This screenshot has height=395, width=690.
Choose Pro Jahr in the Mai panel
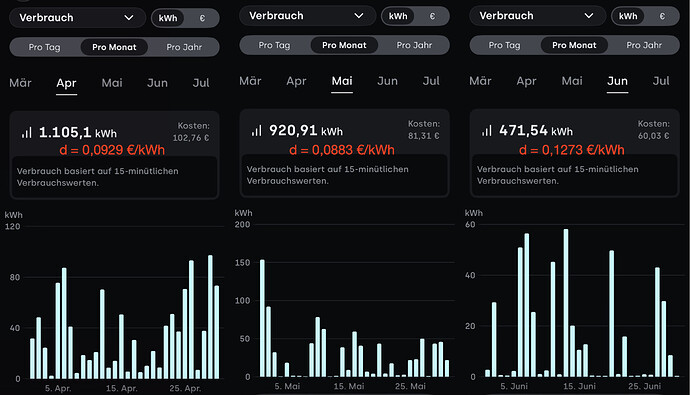point(414,45)
